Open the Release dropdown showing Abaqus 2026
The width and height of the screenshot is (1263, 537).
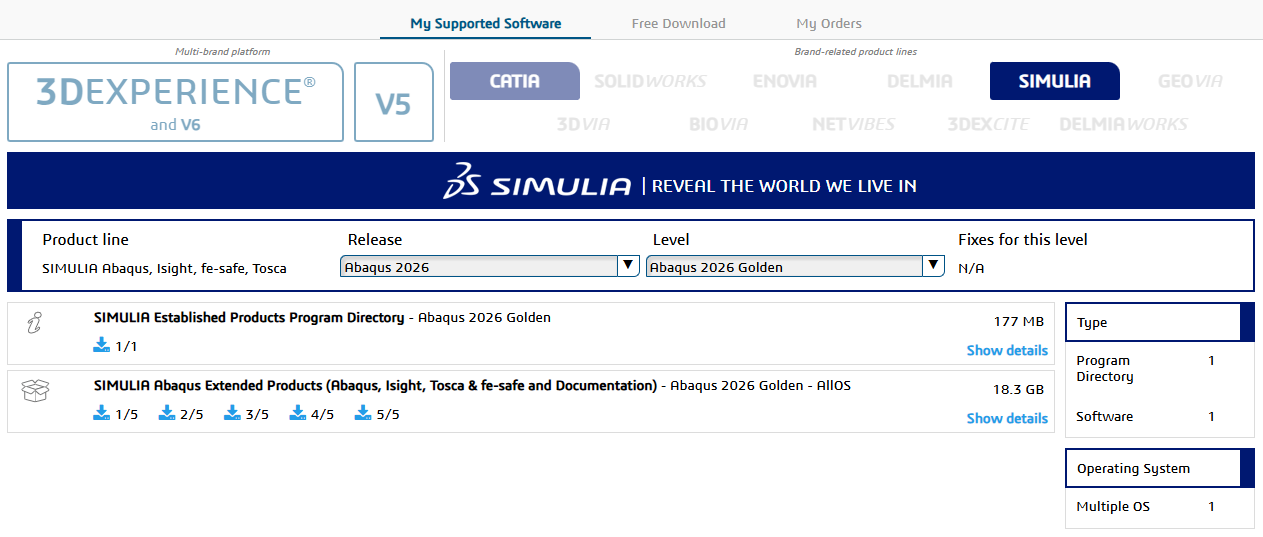(x=489, y=266)
